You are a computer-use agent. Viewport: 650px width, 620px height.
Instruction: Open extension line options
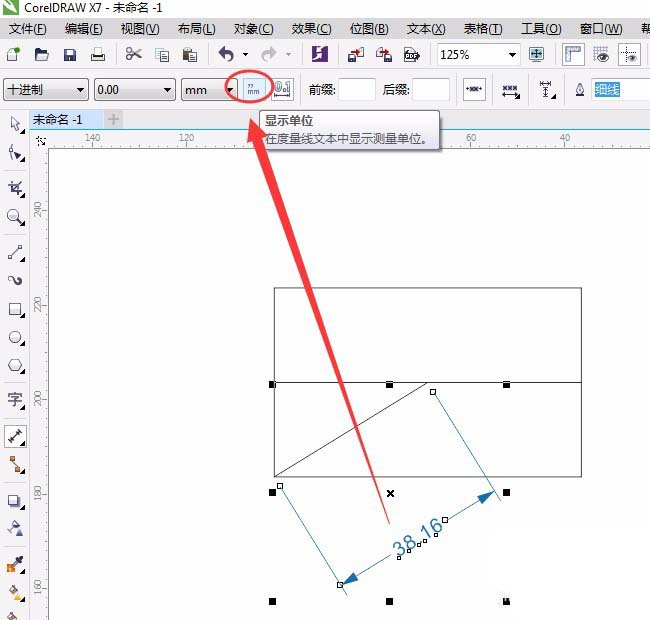547,90
